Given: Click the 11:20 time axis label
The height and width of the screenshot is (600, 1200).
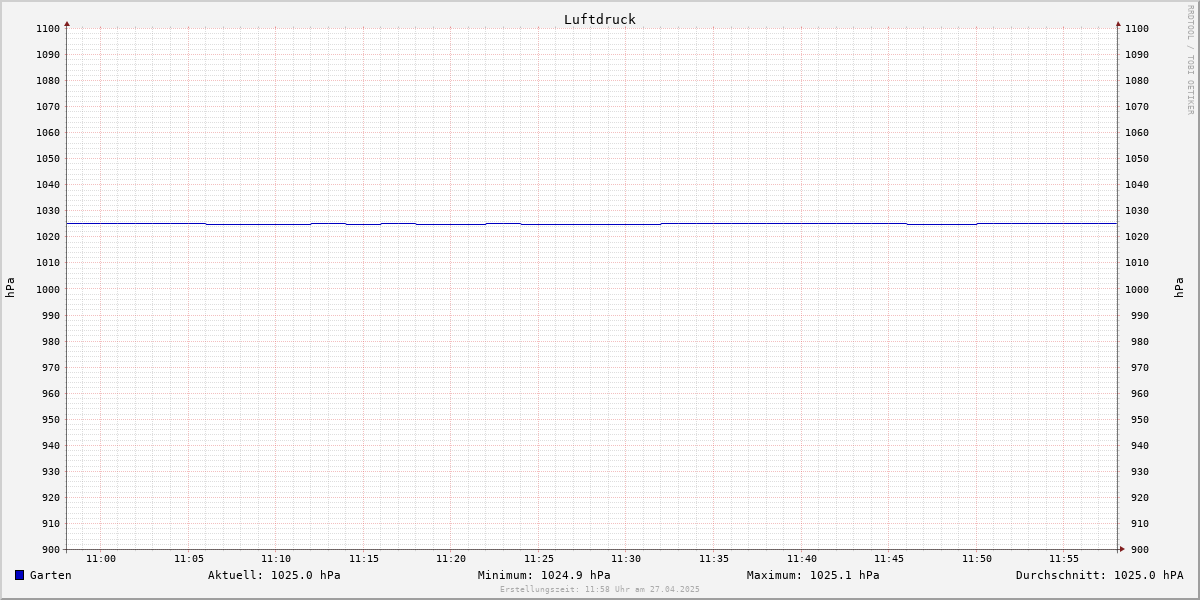Looking at the screenshot, I should [451, 558].
